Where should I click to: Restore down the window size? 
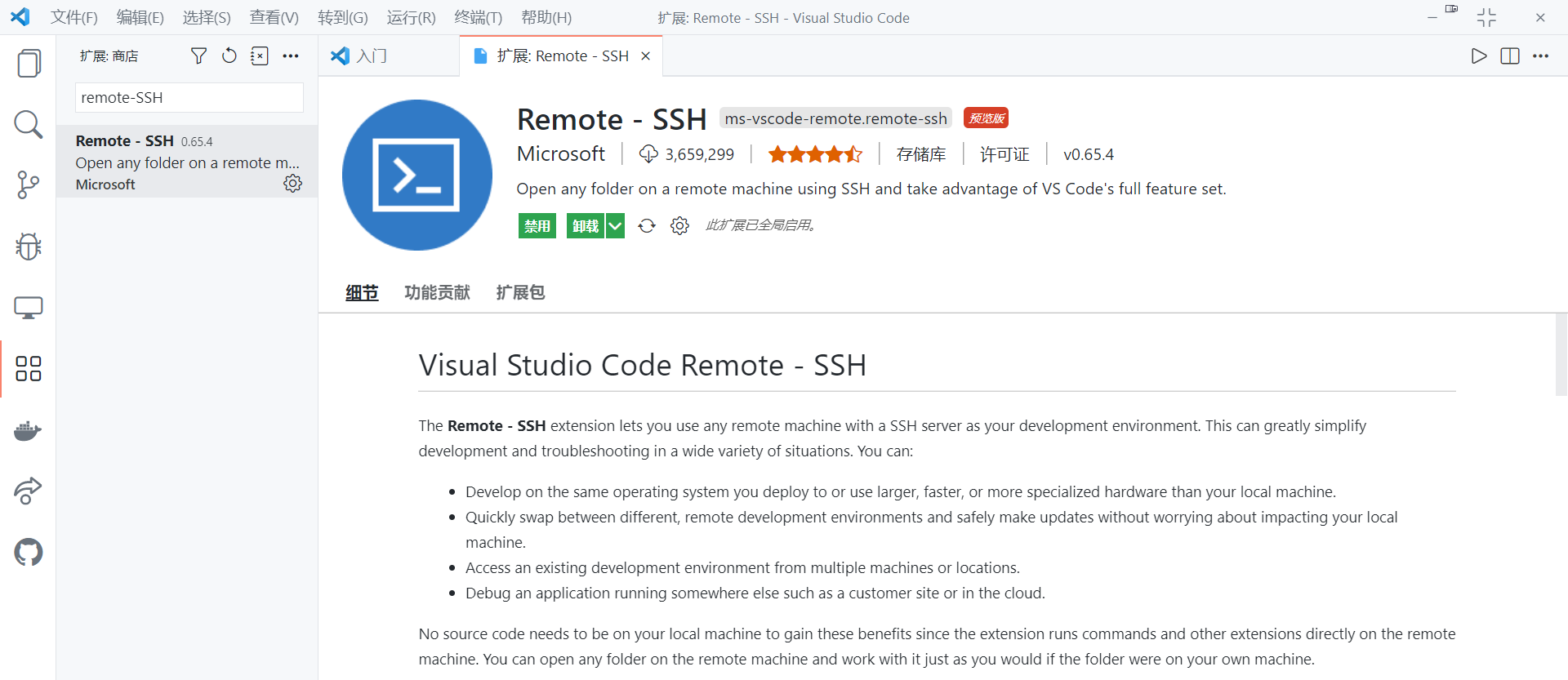(x=1486, y=17)
